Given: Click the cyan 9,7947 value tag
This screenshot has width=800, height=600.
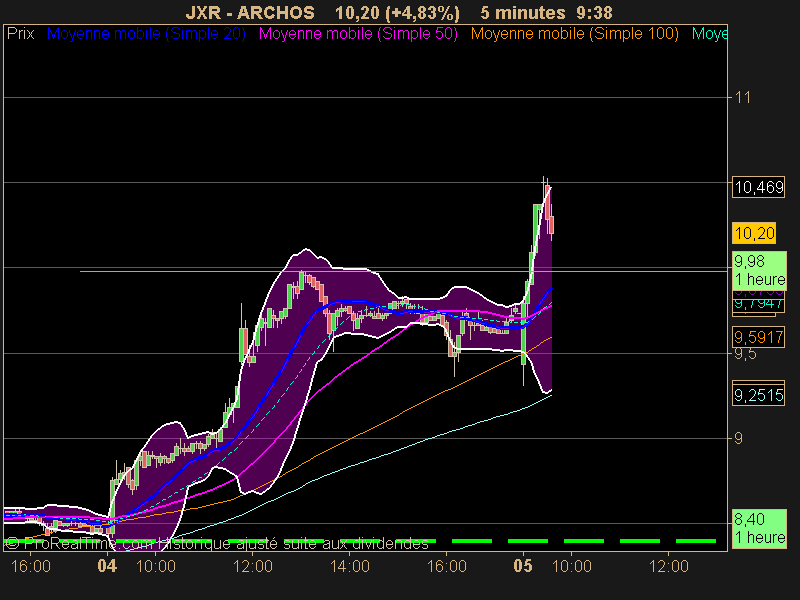Looking at the screenshot, I should pos(758,304).
